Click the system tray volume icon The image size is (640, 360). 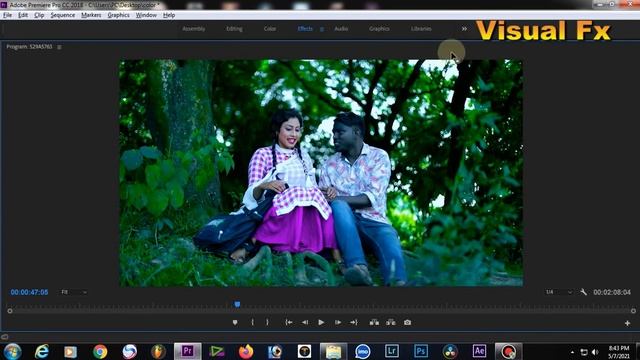(x=595, y=352)
